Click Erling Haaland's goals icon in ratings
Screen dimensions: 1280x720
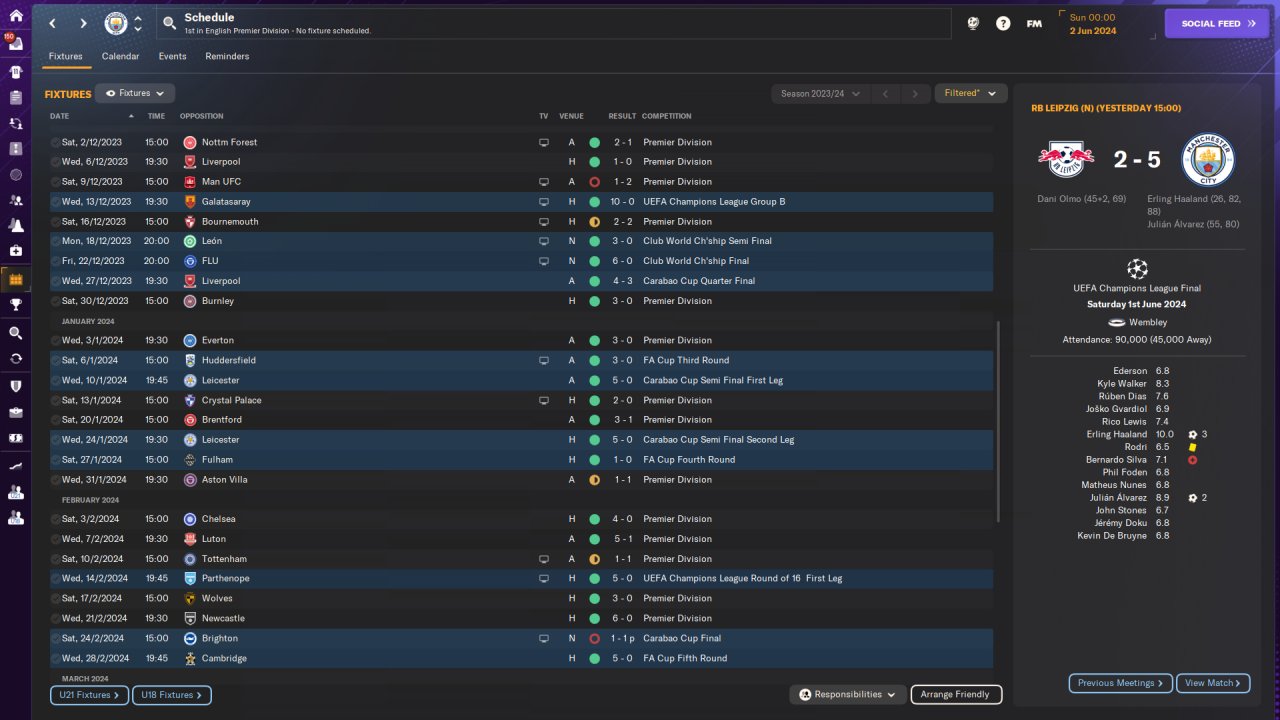[1193, 435]
